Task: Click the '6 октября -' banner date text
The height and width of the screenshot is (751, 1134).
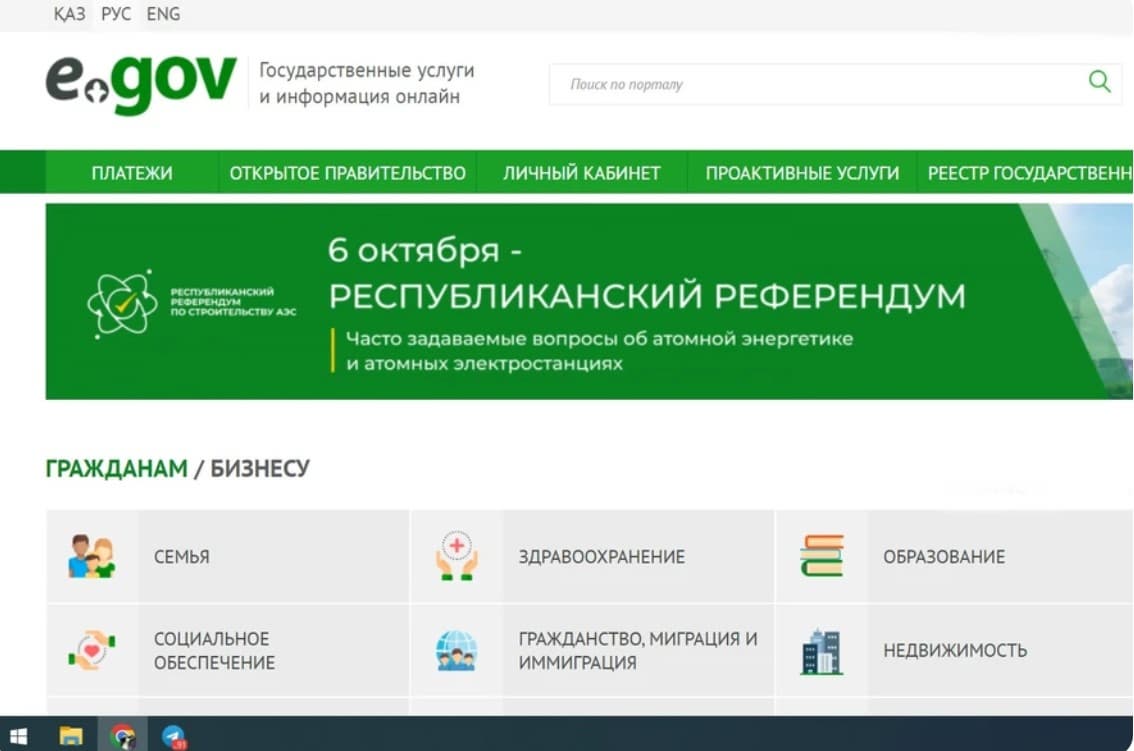Action: pyautogui.click(x=425, y=250)
